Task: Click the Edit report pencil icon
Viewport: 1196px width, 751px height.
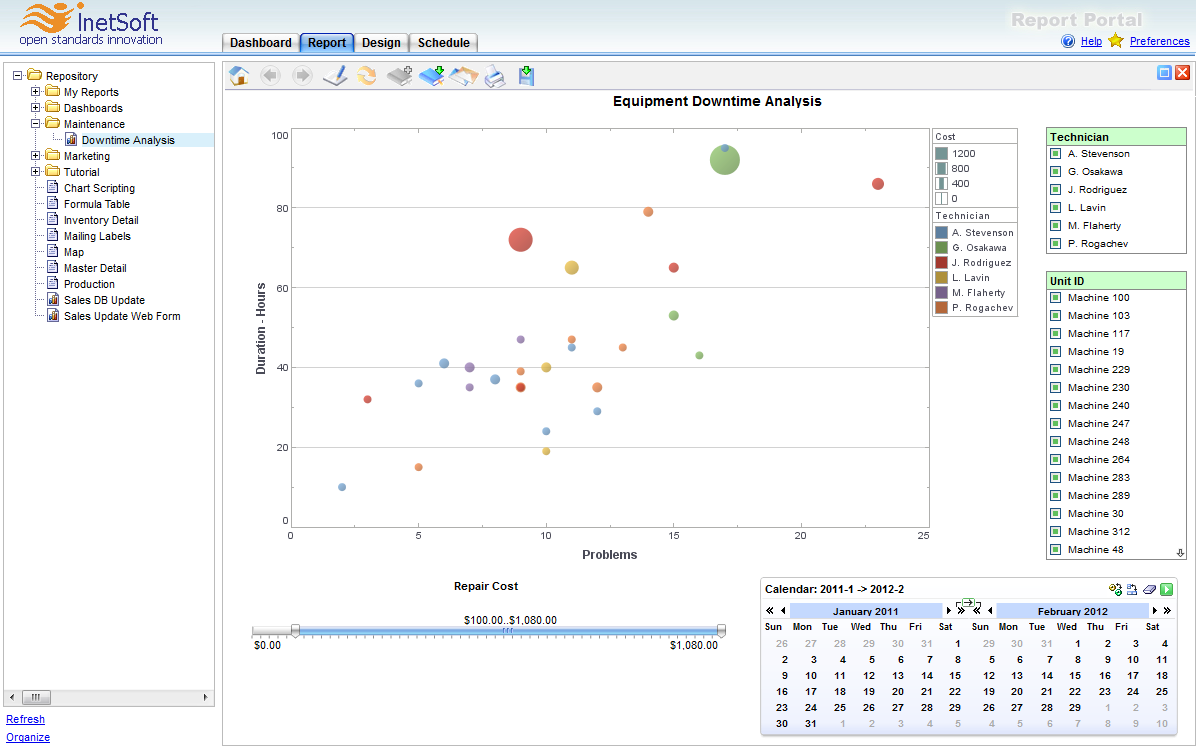Action: pyautogui.click(x=335, y=76)
